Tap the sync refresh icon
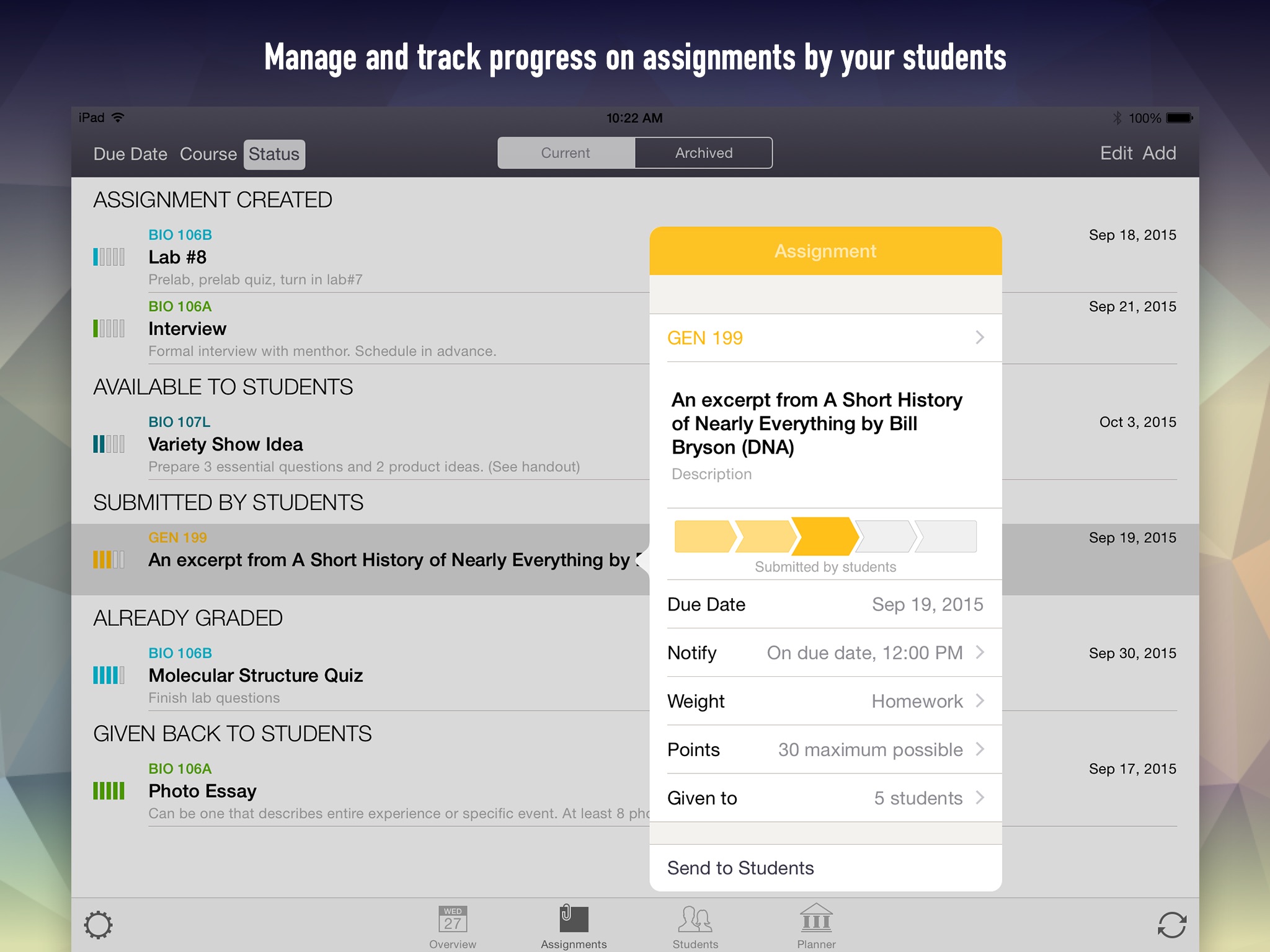Image resolution: width=1270 pixels, height=952 pixels. click(1171, 925)
